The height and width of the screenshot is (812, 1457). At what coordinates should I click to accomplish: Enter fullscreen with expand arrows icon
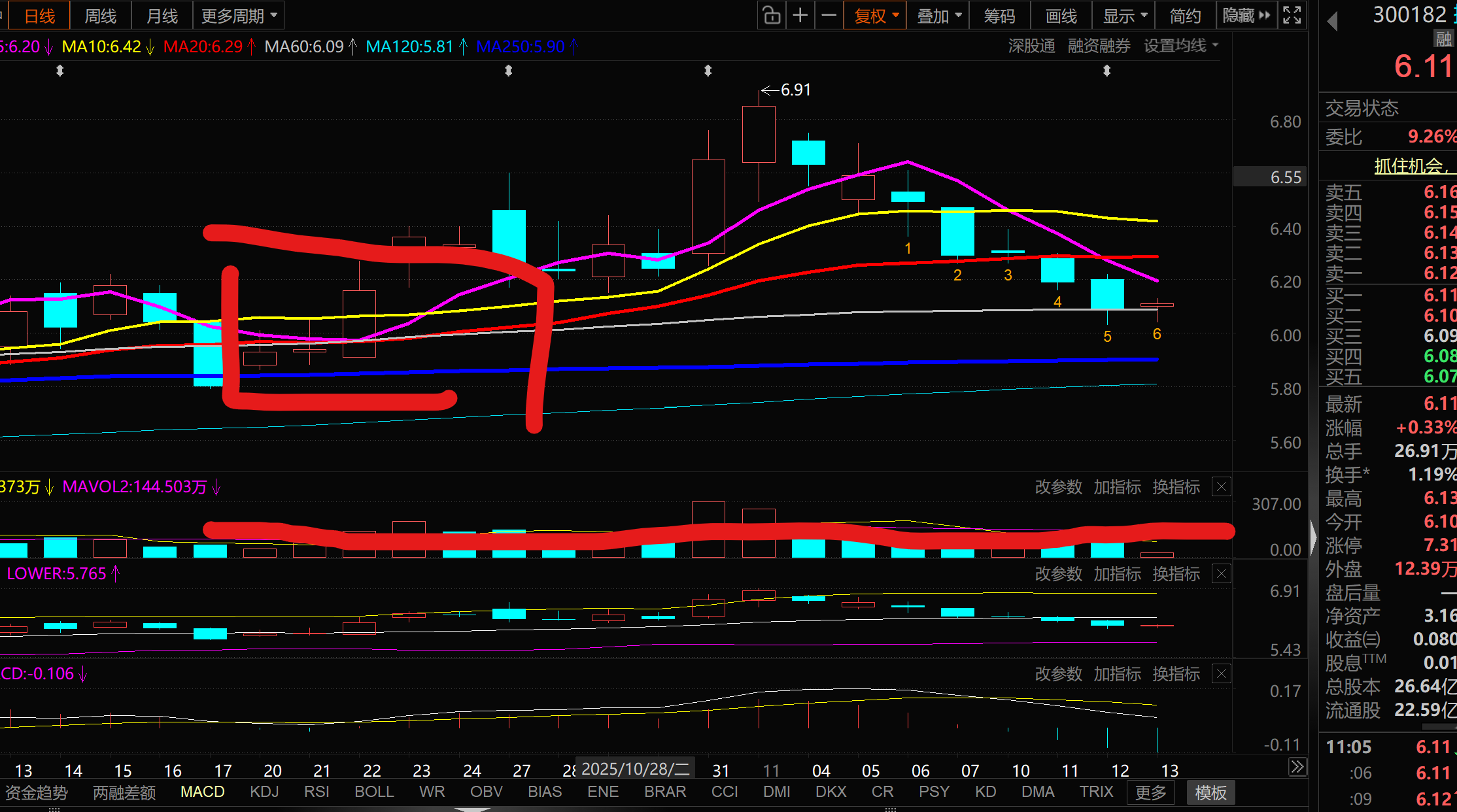[1292, 16]
